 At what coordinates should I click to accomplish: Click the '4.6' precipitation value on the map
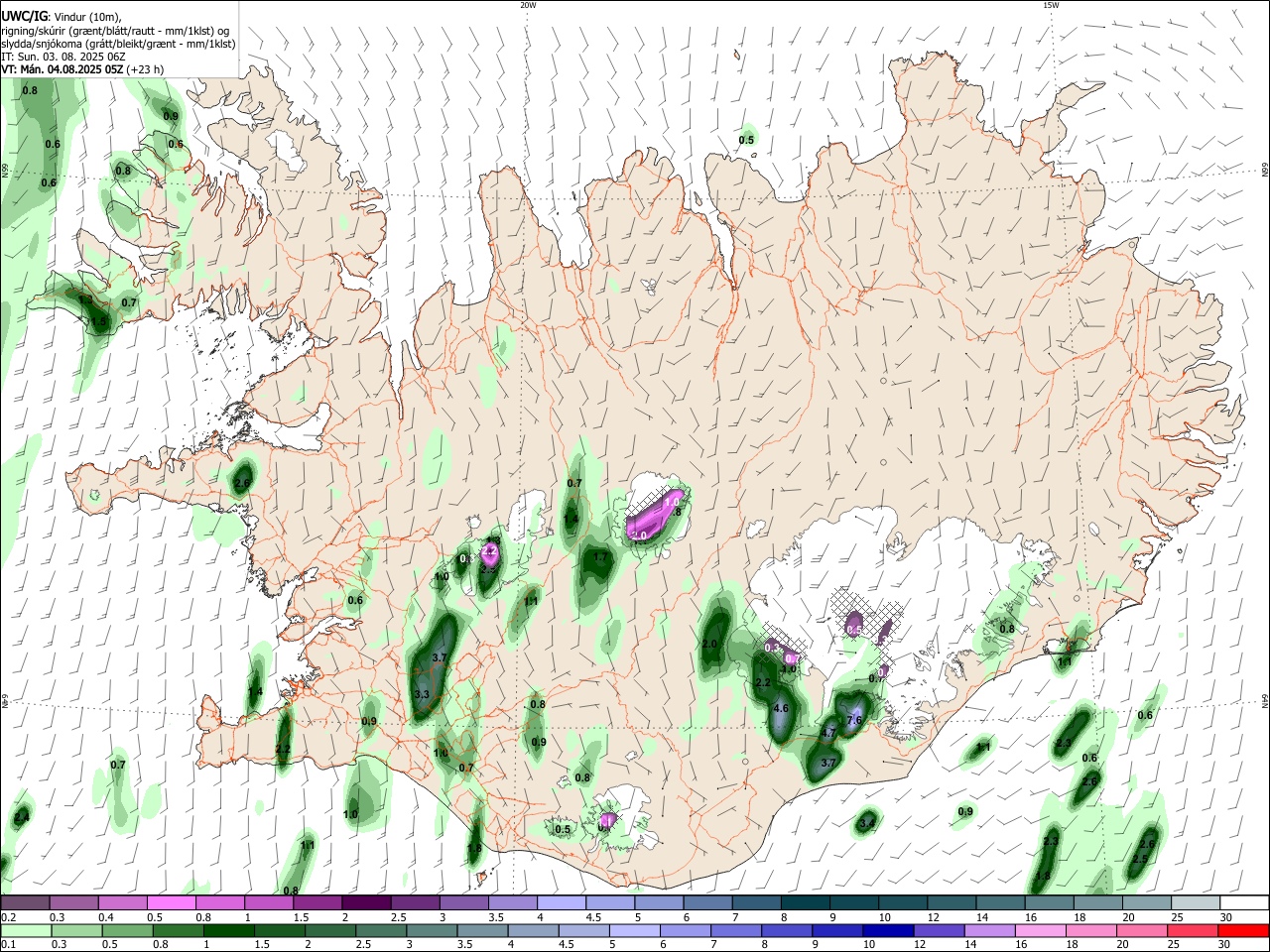(780, 708)
